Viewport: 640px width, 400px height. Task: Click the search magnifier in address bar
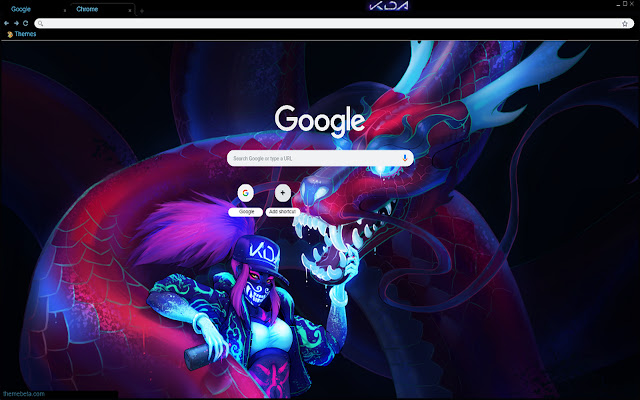pos(40,24)
